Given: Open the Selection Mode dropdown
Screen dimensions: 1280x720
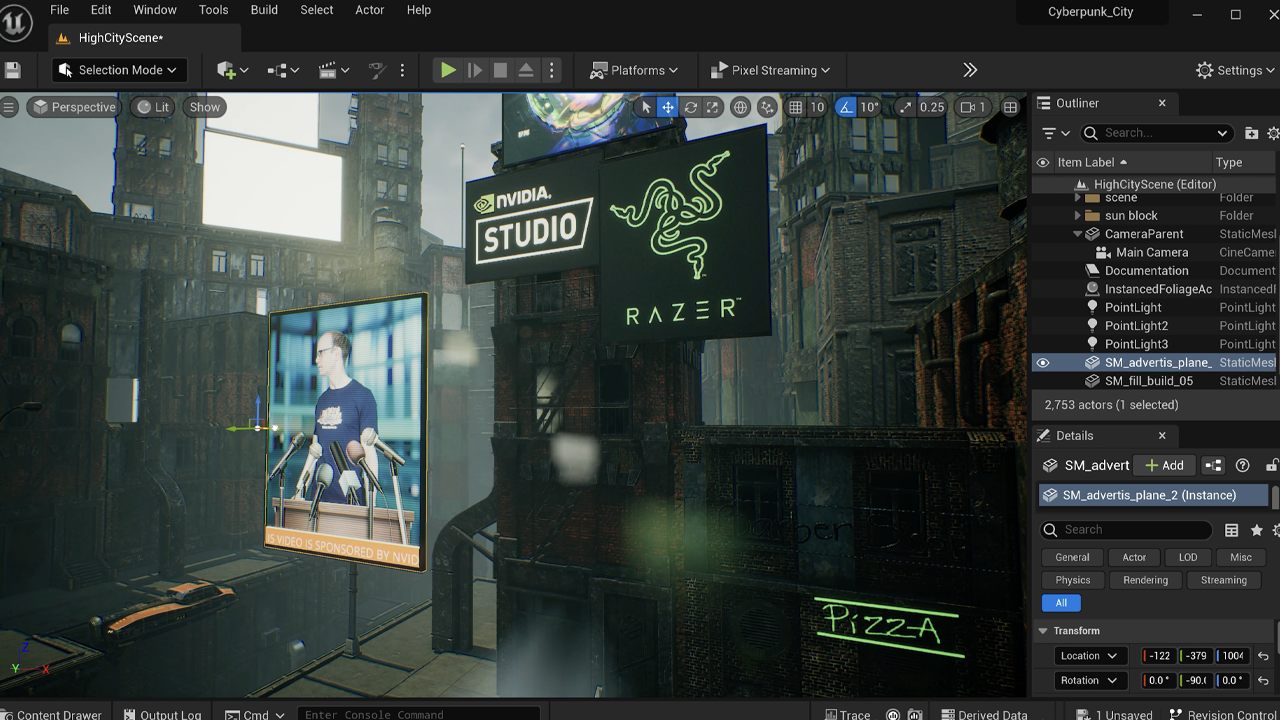Looking at the screenshot, I should click(x=117, y=70).
